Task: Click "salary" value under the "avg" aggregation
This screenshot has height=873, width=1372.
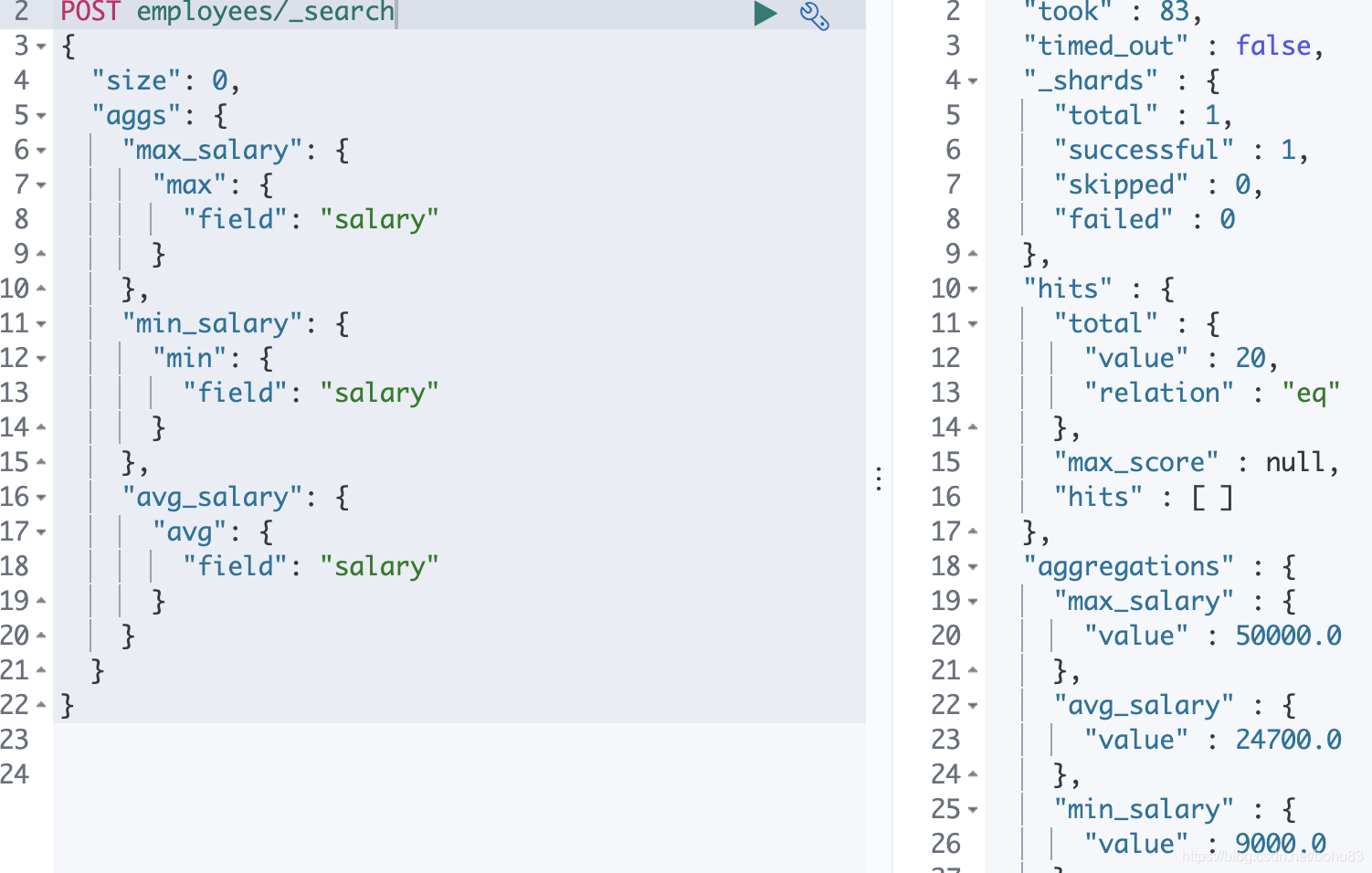Action: point(379,566)
